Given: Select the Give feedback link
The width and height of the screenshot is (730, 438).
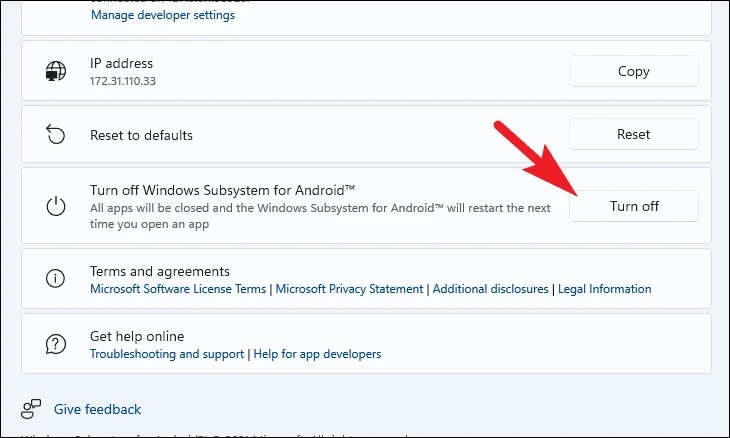Looking at the screenshot, I should 97,410.
